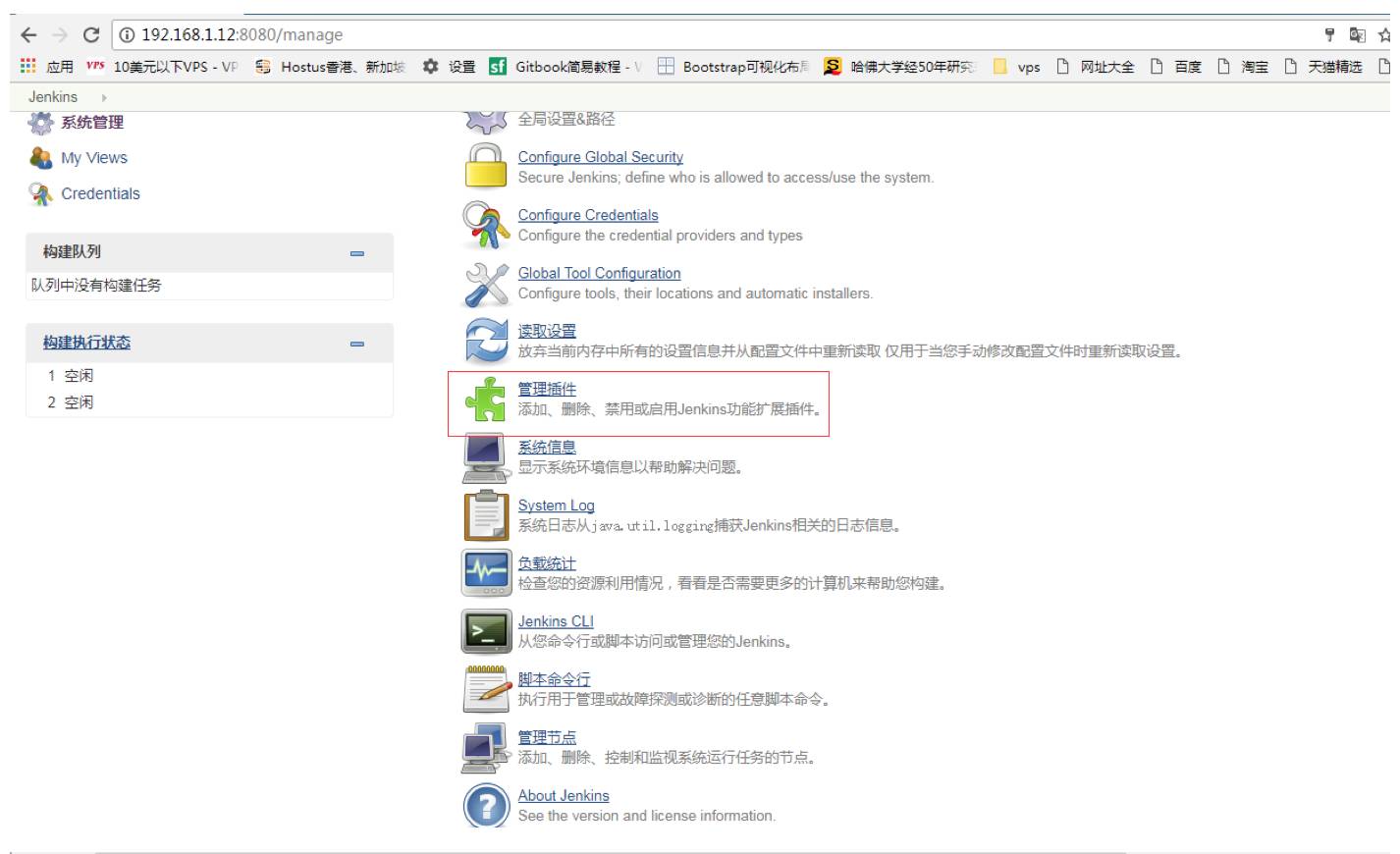Open the 读取设置 link
Image resolution: width=1400 pixels, height=854 pixels.
tap(547, 331)
